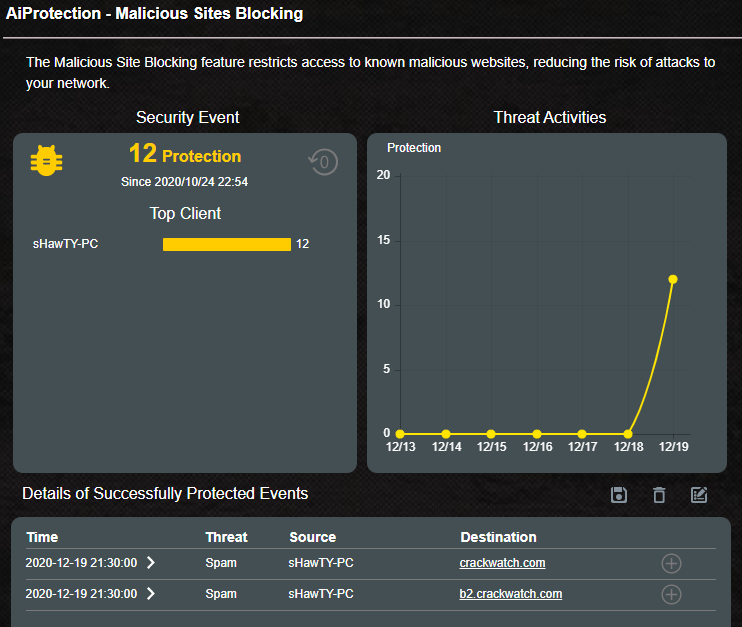This screenshot has height=627, width=742.
Task: Open the edit list icon above events table
Action: click(699, 495)
